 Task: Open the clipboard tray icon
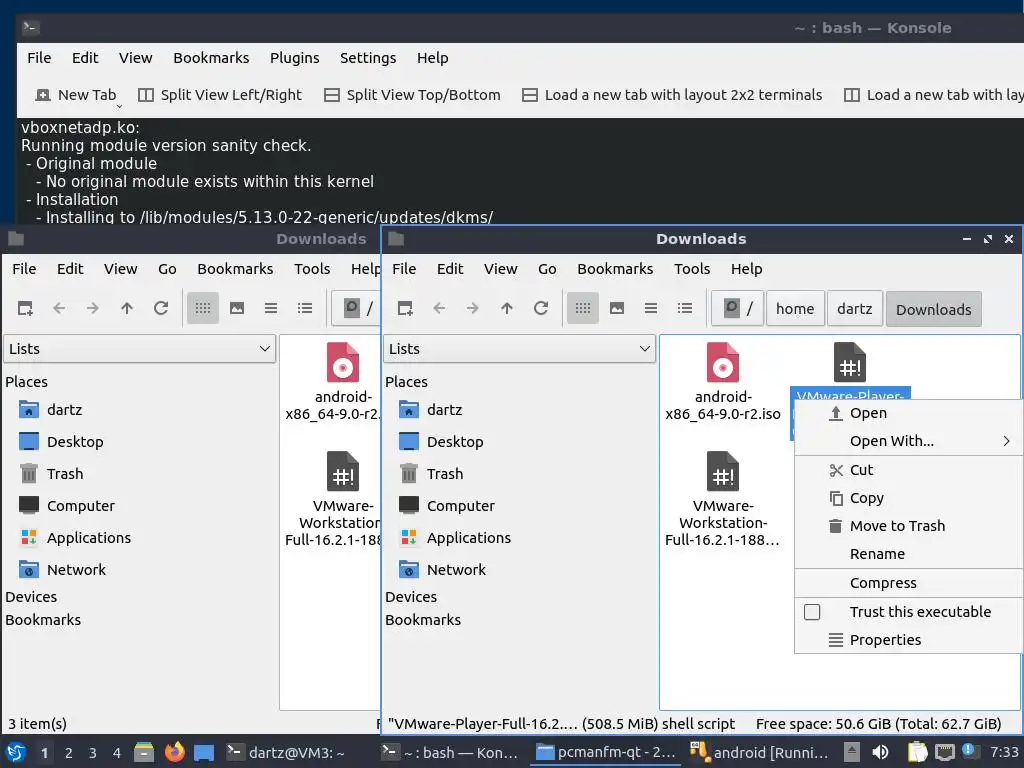pyautogui.click(x=917, y=752)
